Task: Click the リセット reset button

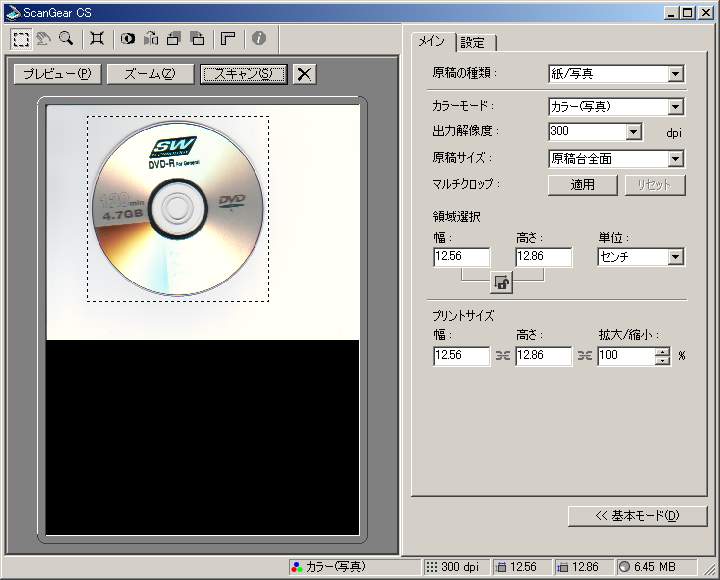Action: pos(655,185)
